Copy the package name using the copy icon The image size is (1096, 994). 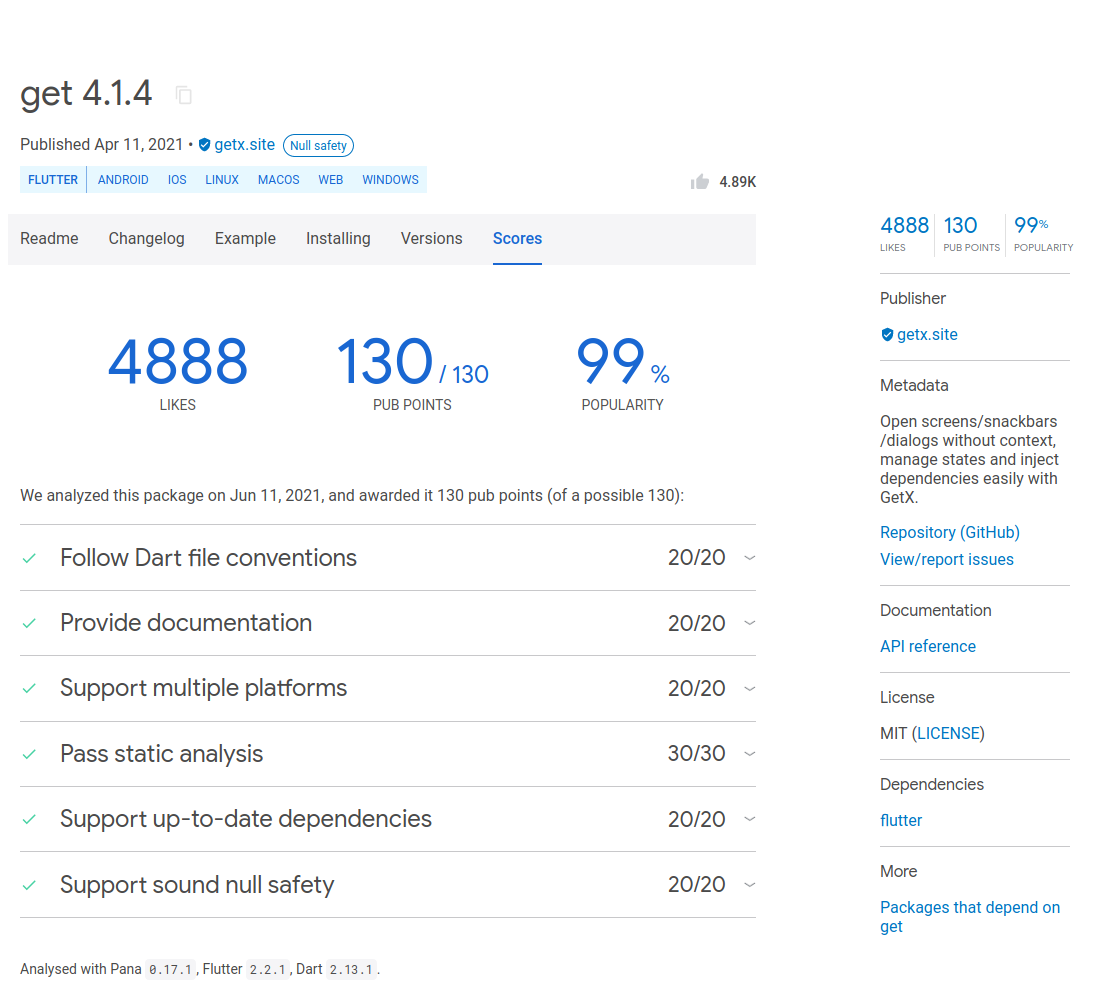183,95
